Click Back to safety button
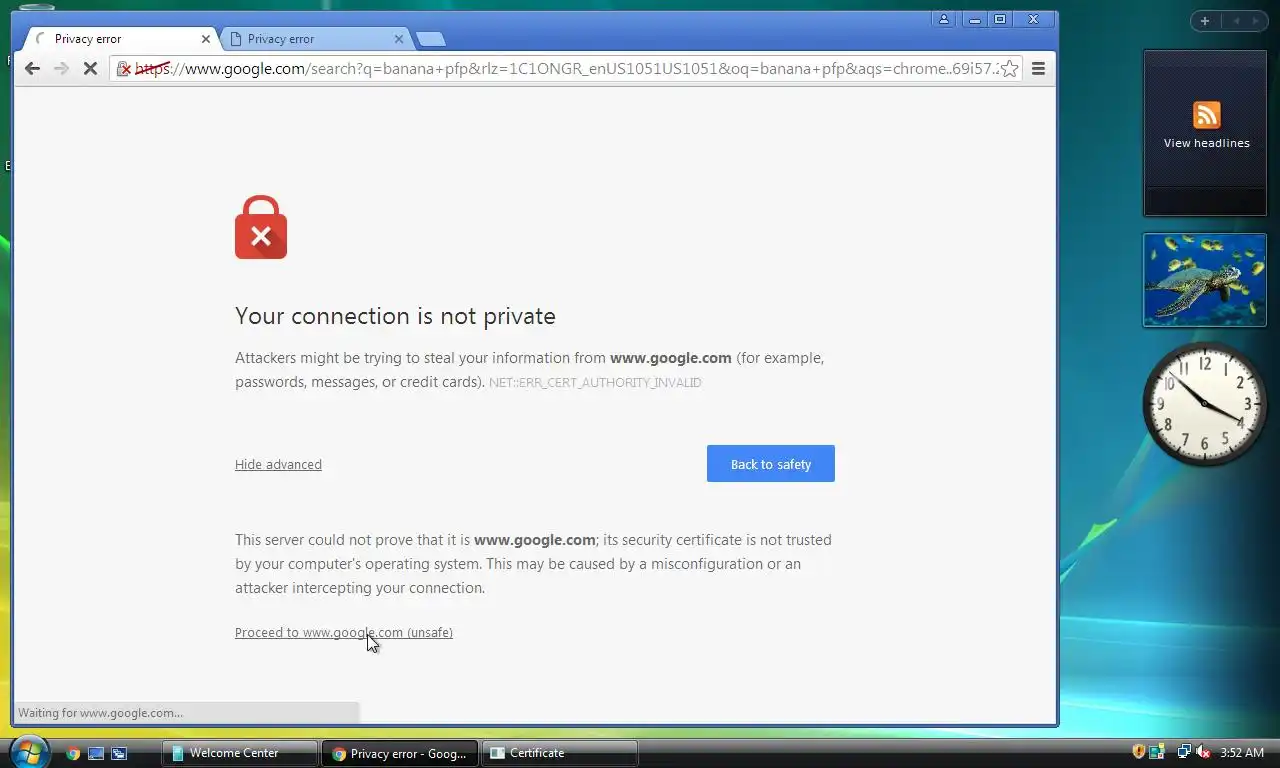Viewport: 1280px width, 768px height. coord(771,464)
